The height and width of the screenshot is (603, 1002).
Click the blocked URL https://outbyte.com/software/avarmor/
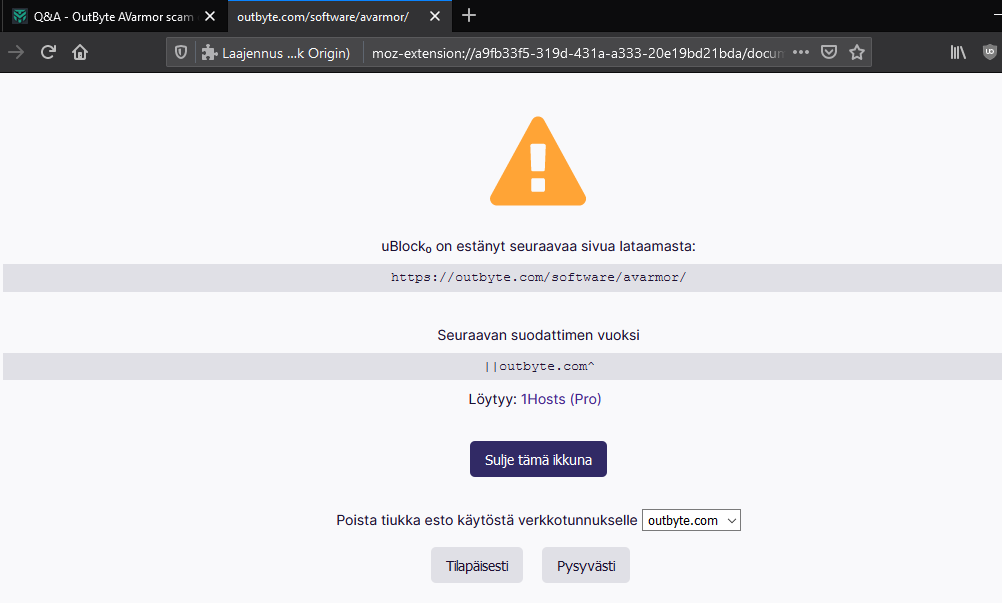click(x=539, y=277)
